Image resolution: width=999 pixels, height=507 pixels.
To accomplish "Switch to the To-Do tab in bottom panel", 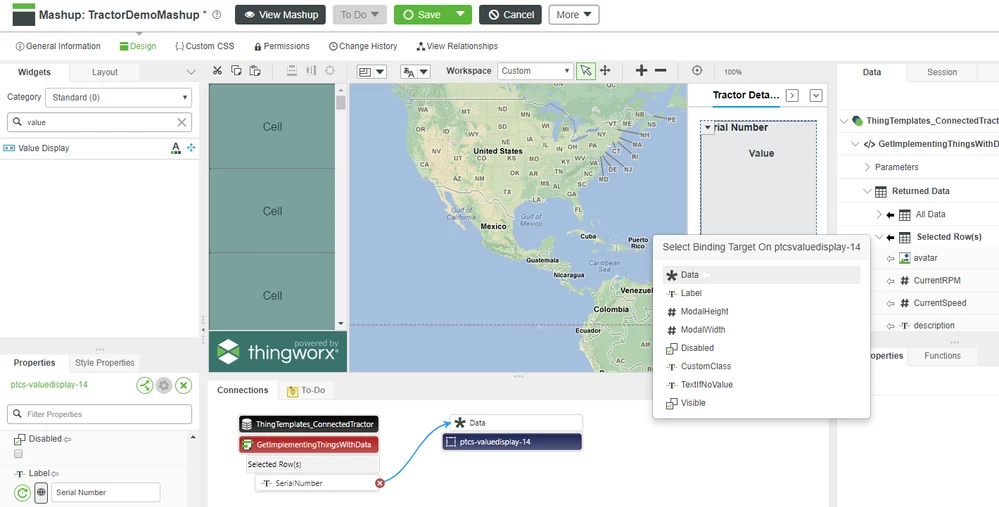I will coord(306,390).
